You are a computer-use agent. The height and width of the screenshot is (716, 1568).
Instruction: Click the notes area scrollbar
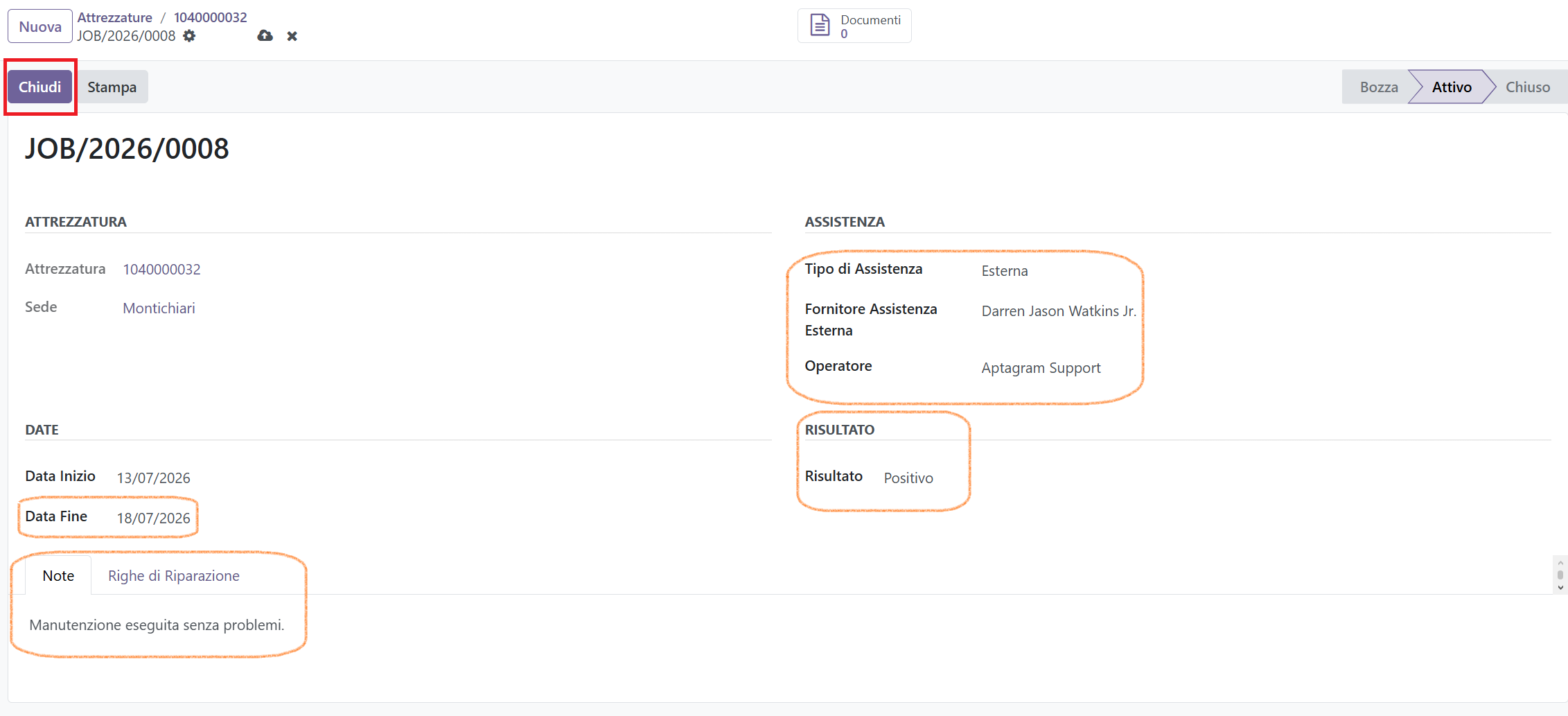[1560, 575]
